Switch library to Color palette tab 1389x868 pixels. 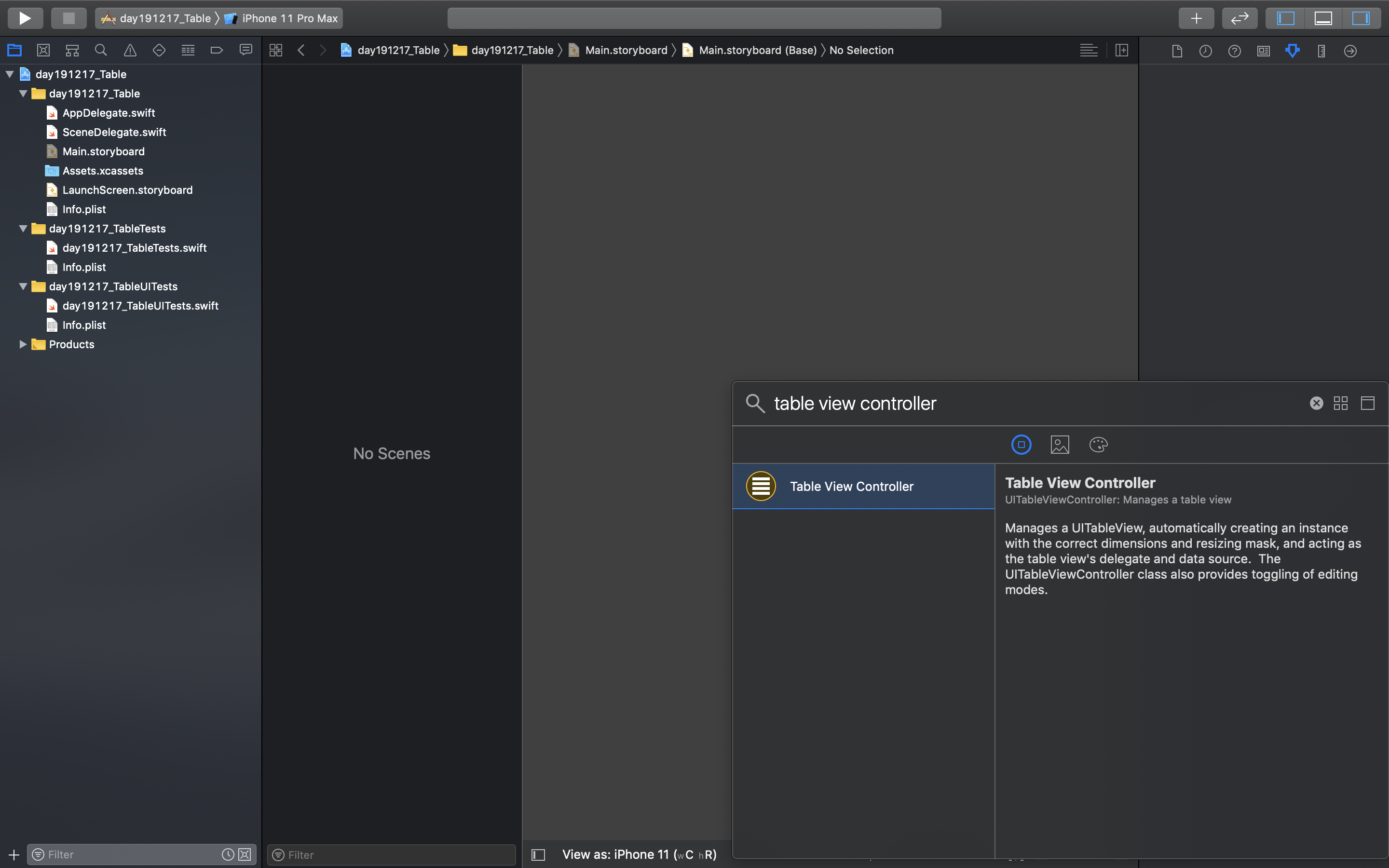1098,445
